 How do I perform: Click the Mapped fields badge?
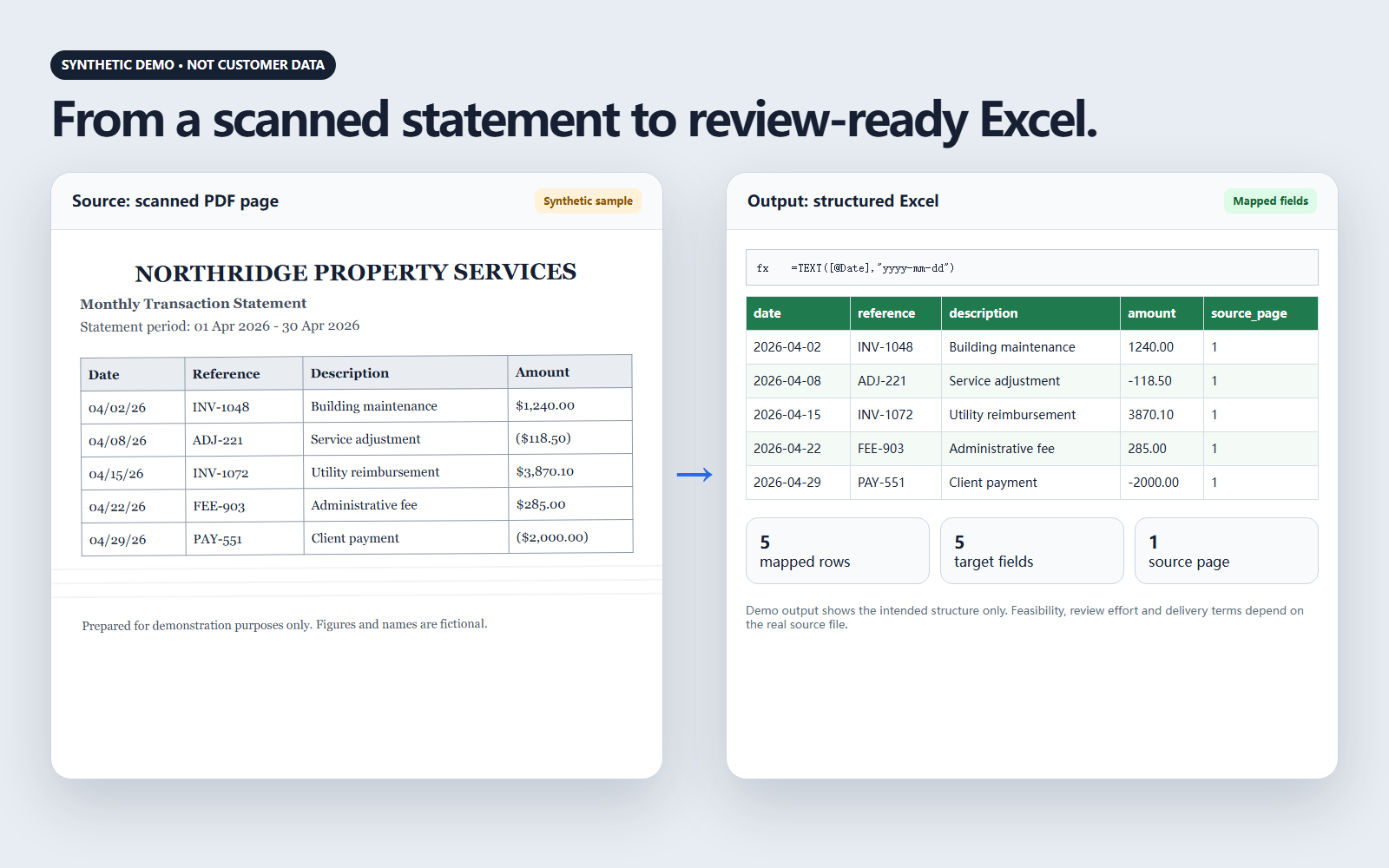pyautogui.click(x=1270, y=201)
